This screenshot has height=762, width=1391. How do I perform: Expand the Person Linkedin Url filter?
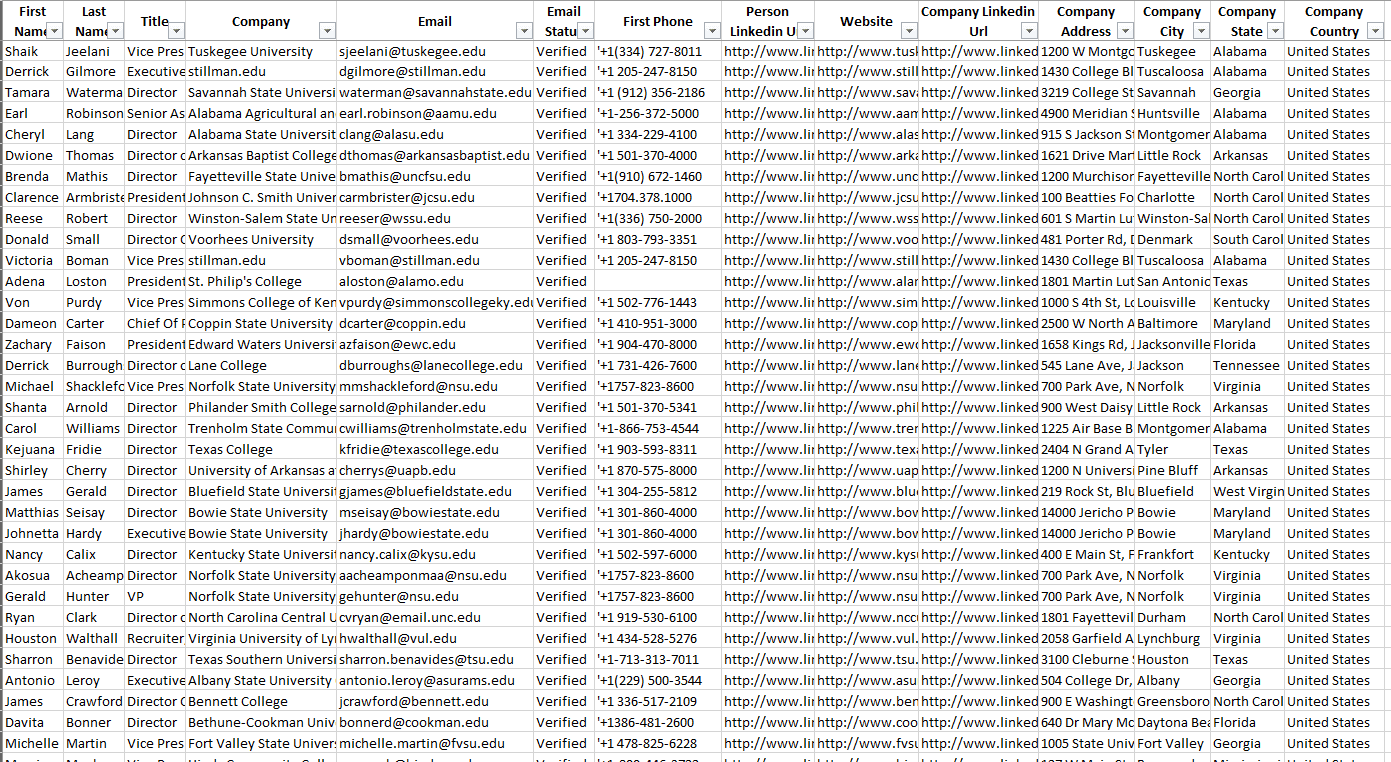805,31
